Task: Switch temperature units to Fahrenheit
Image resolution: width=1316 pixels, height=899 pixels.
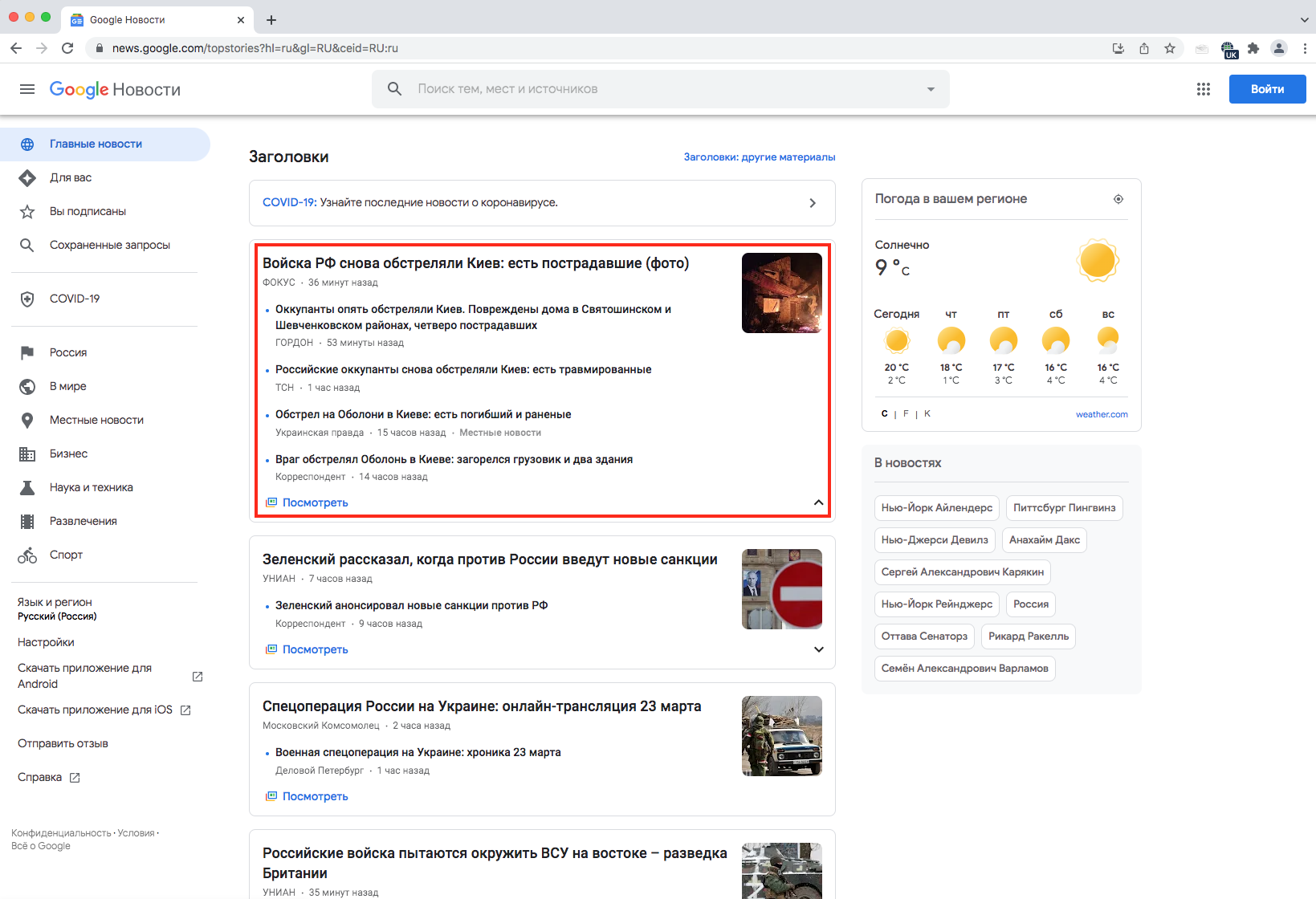Action: click(906, 414)
